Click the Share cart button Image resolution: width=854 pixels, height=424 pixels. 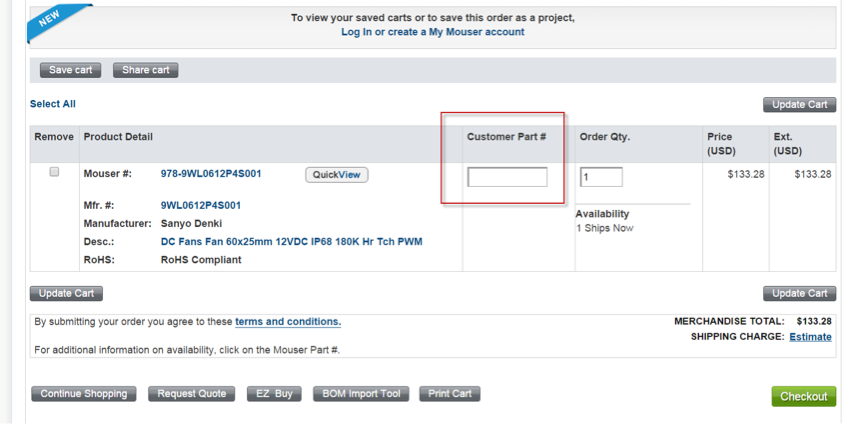point(146,70)
